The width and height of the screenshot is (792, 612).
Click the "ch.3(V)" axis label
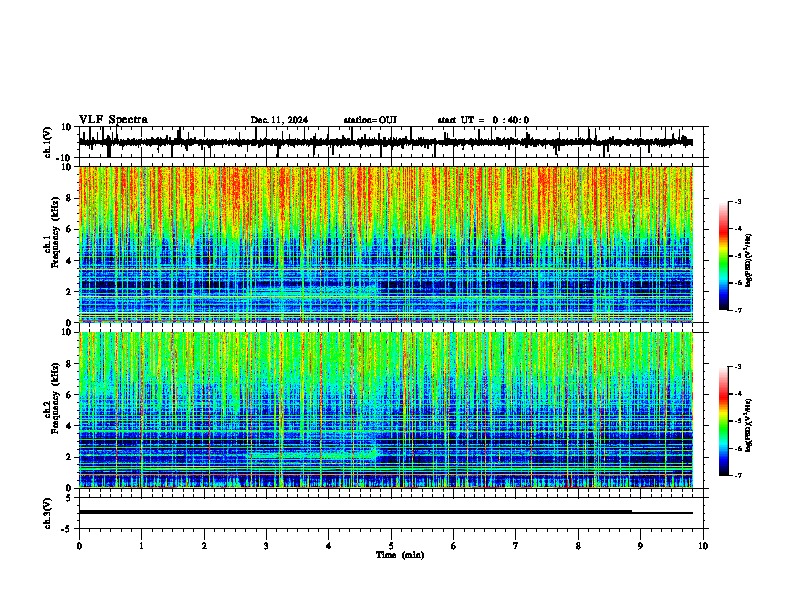point(48,513)
